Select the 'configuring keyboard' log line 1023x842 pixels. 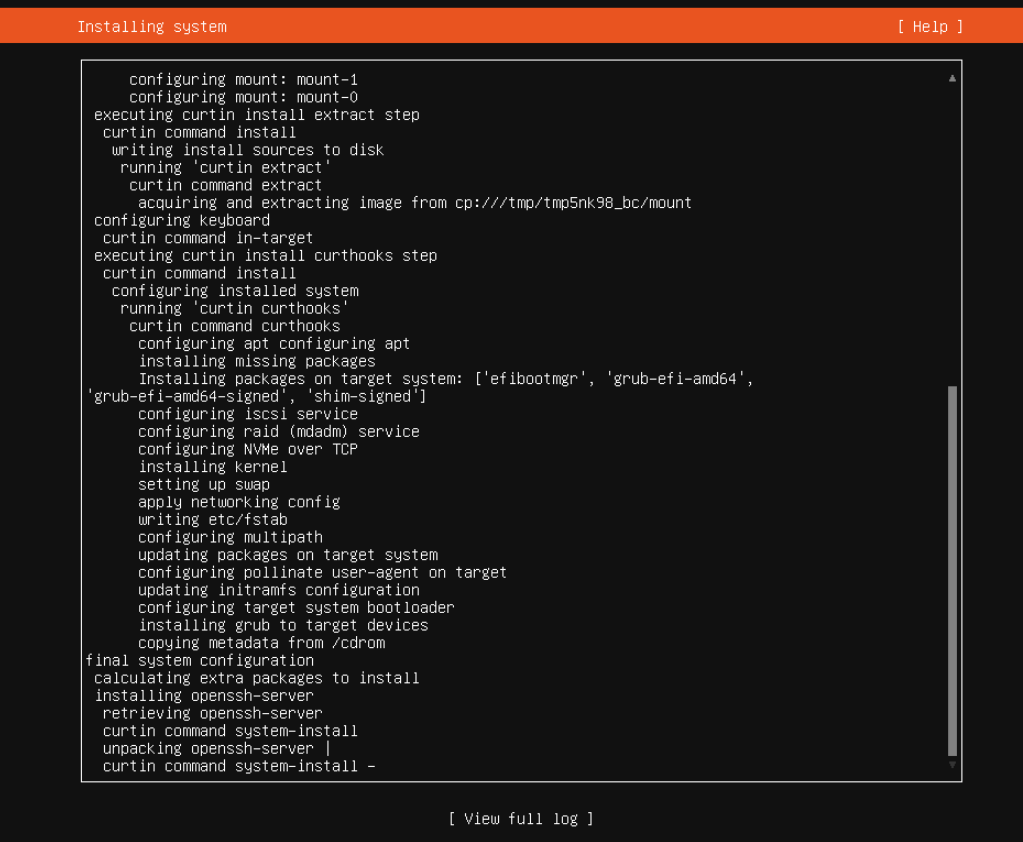[160, 220]
